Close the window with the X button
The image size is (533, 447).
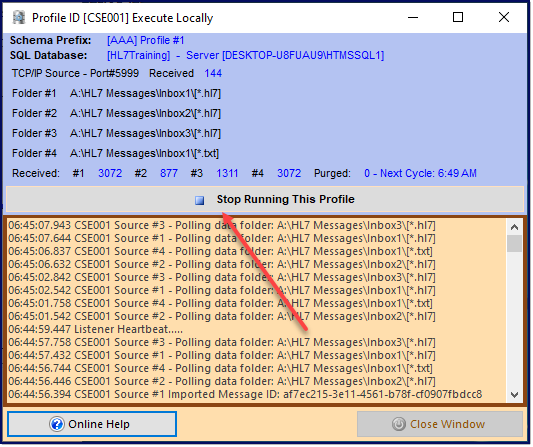click(504, 17)
